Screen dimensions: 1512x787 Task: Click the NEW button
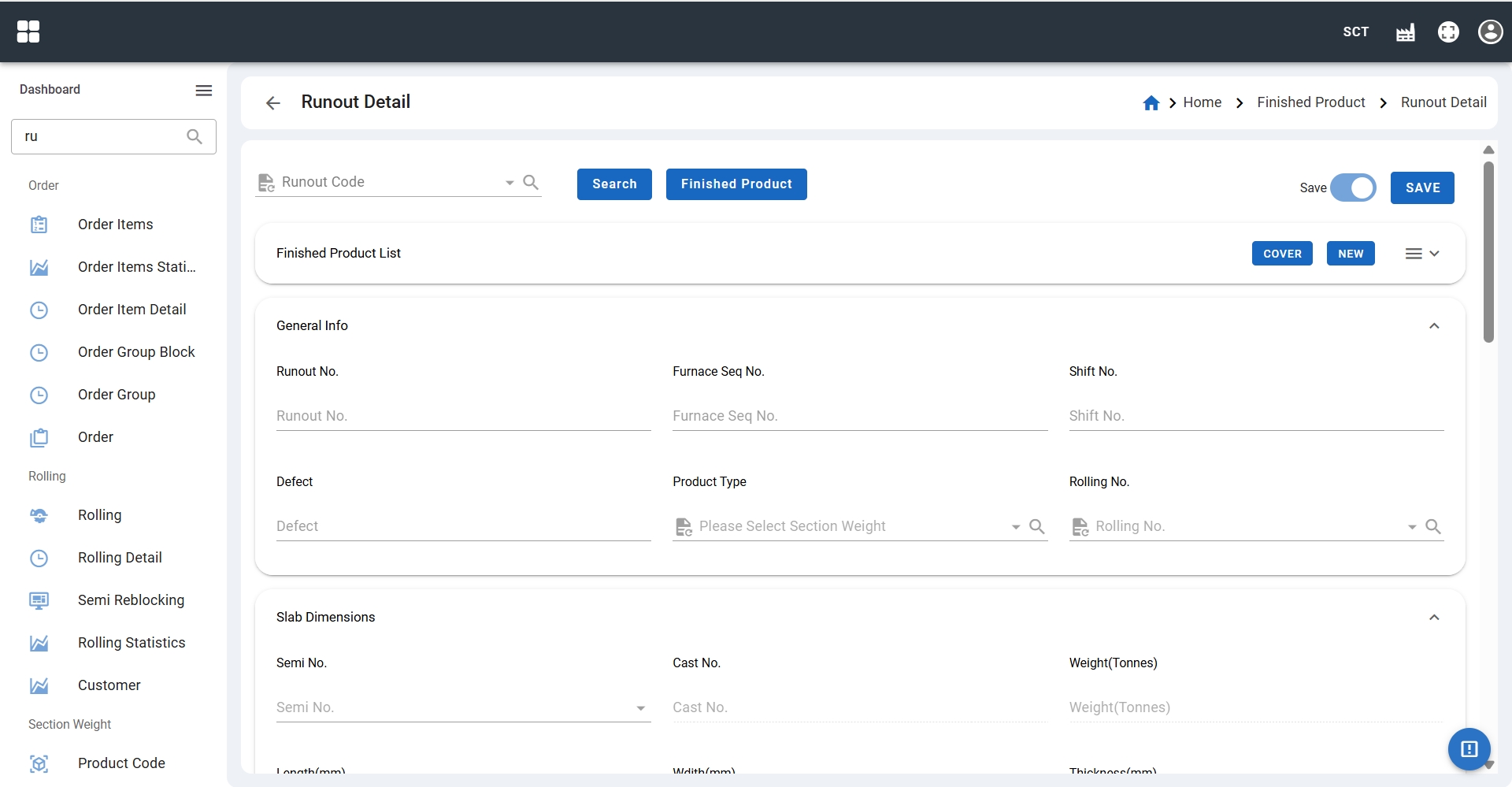[1350, 254]
